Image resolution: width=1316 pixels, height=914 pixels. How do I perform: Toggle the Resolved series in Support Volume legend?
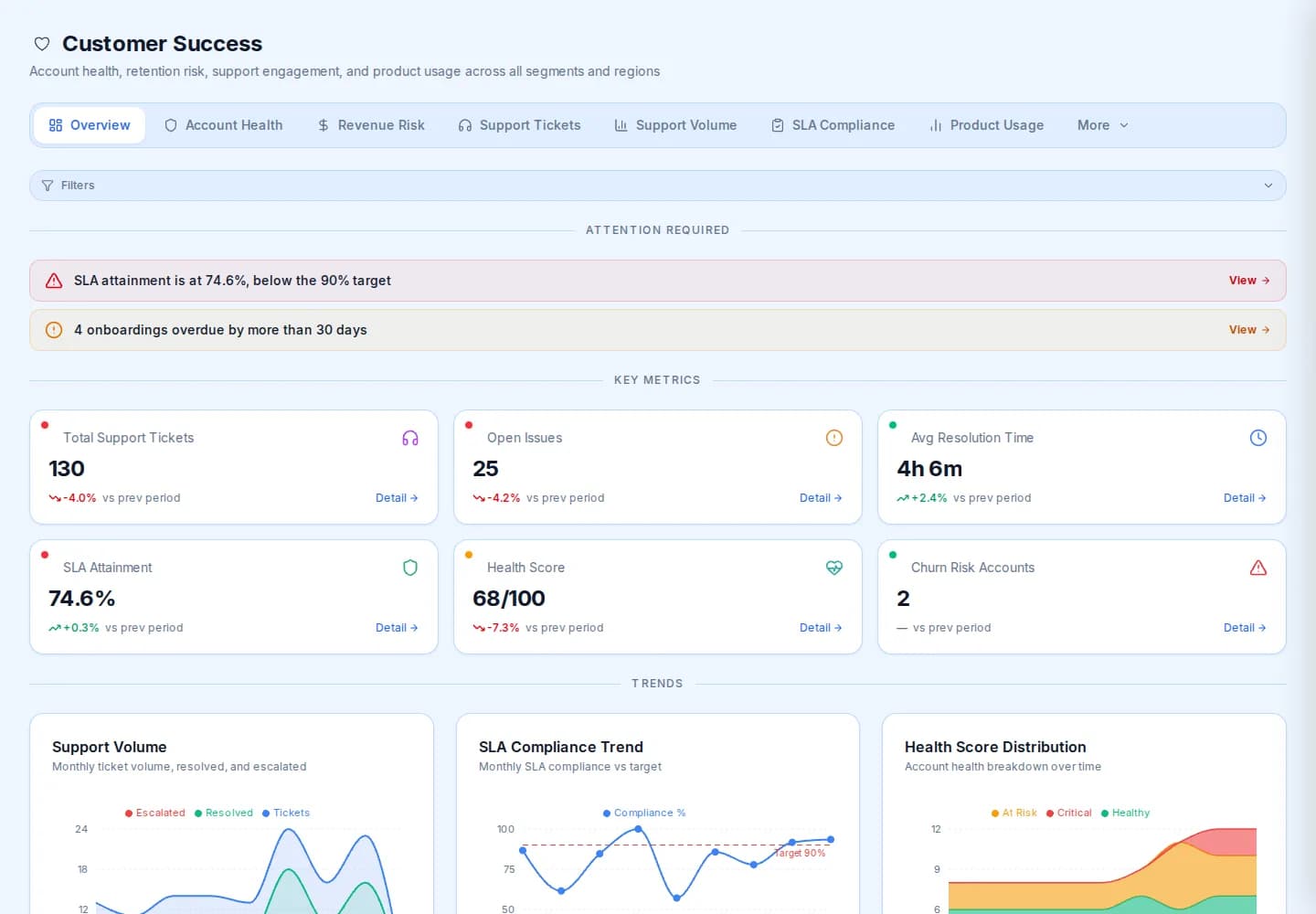pos(224,813)
